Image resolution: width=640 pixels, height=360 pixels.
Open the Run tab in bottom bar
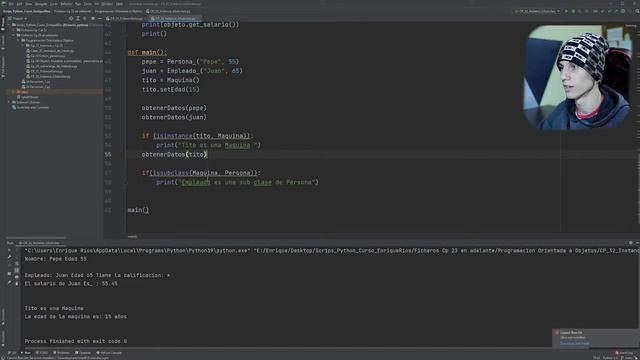(26, 353)
